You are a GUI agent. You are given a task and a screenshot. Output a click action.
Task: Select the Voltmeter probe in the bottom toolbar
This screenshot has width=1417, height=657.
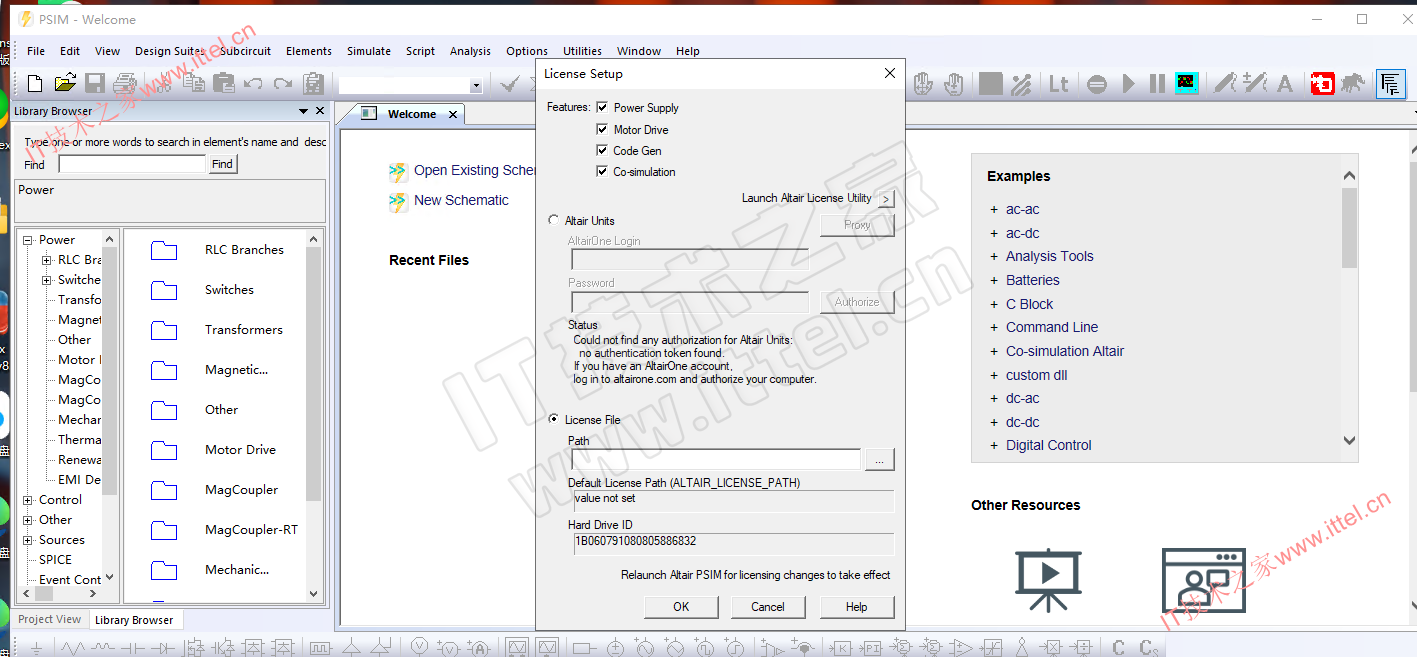pyautogui.click(x=420, y=648)
